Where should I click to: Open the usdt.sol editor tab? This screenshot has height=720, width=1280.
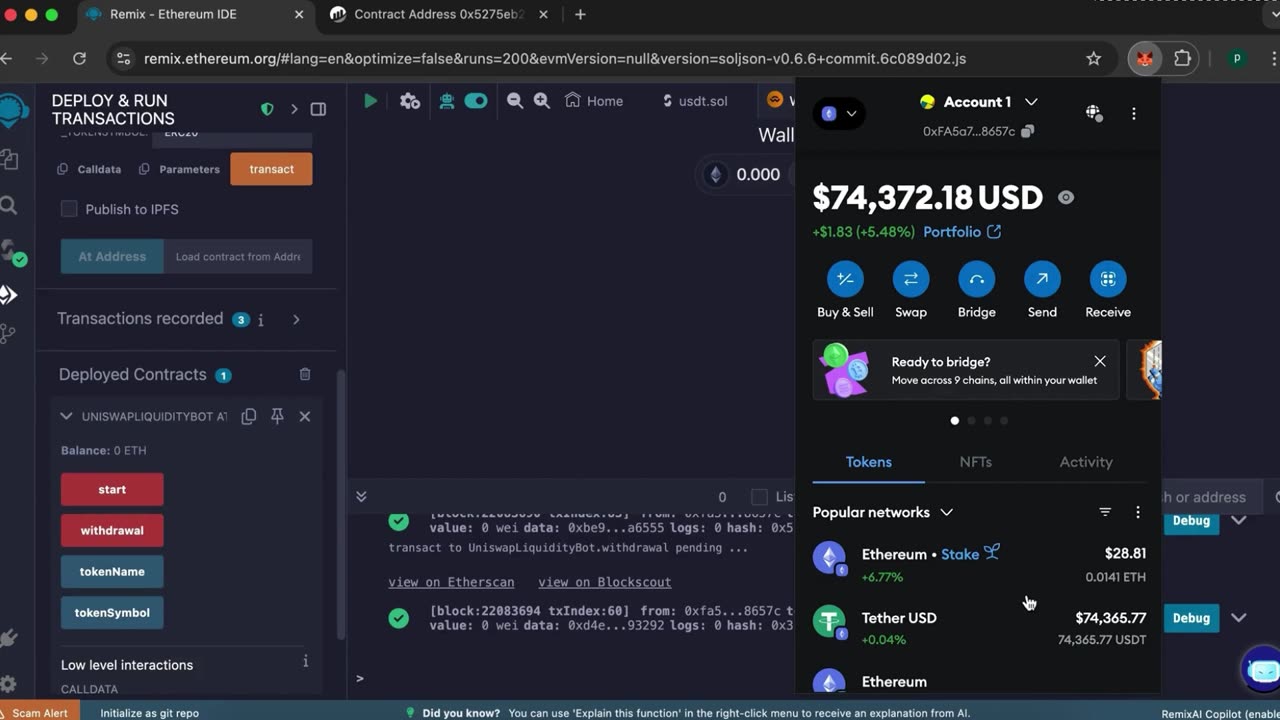pyautogui.click(x=696, y=101)
